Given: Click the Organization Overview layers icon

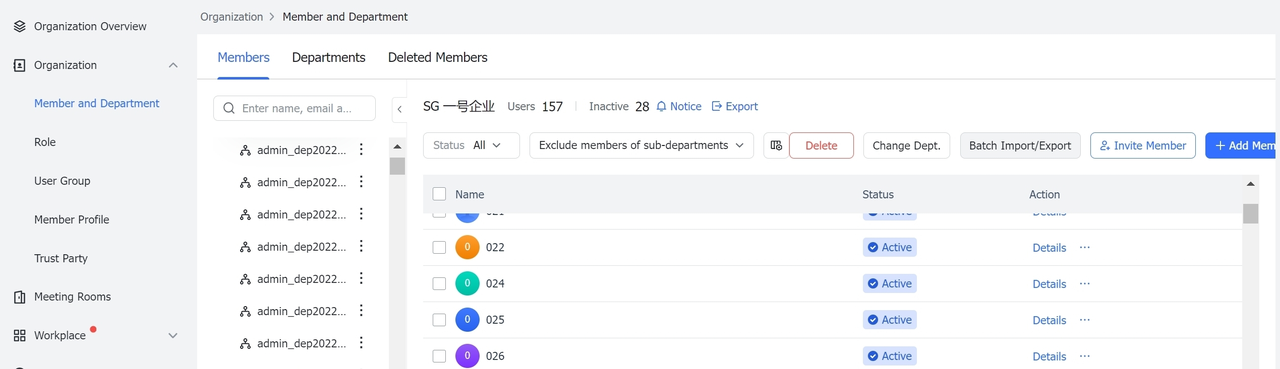Looking at the screenshot, I should coord(19,26).
